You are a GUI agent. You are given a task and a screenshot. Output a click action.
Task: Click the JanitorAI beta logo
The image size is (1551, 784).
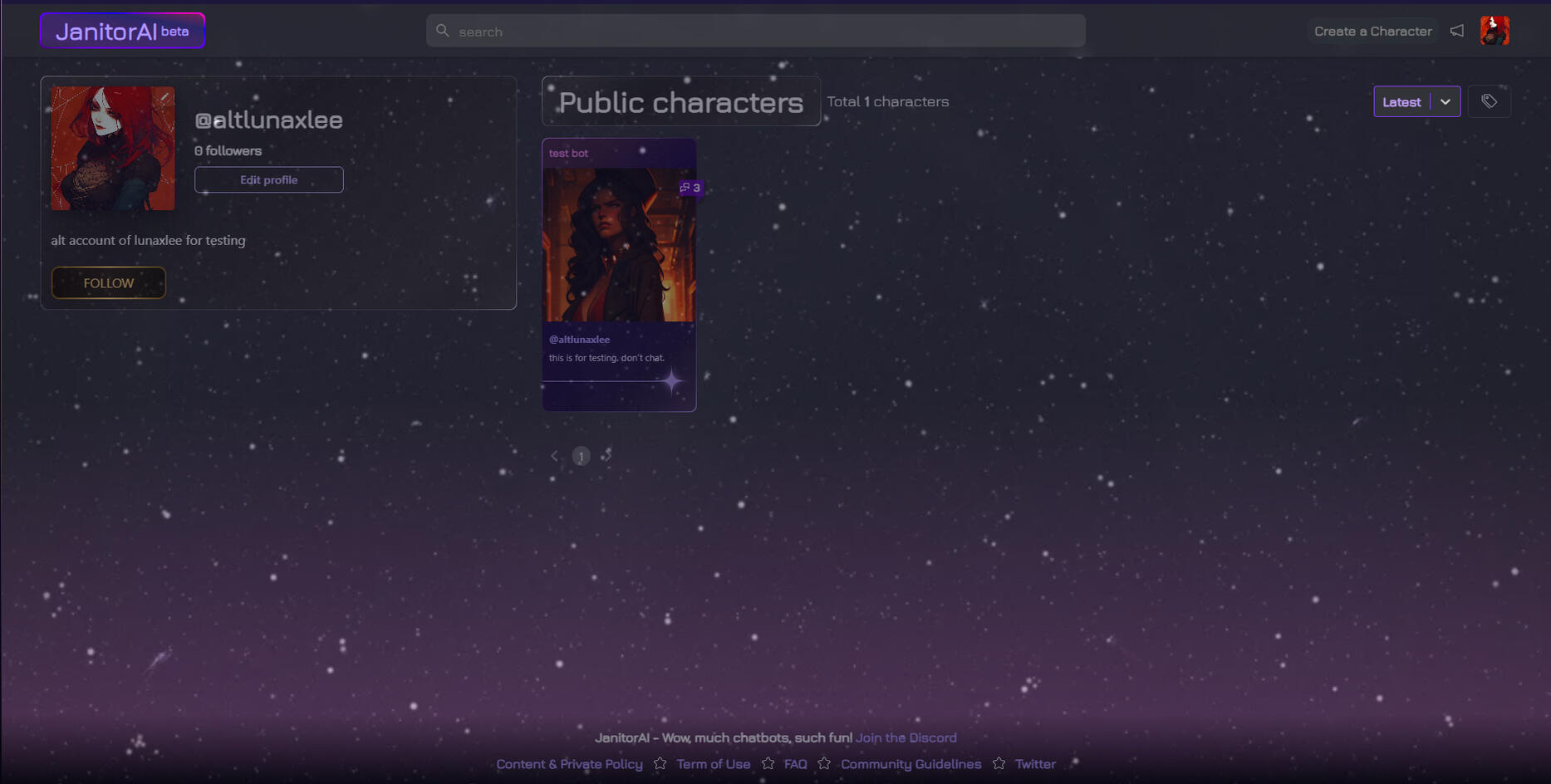122,32
